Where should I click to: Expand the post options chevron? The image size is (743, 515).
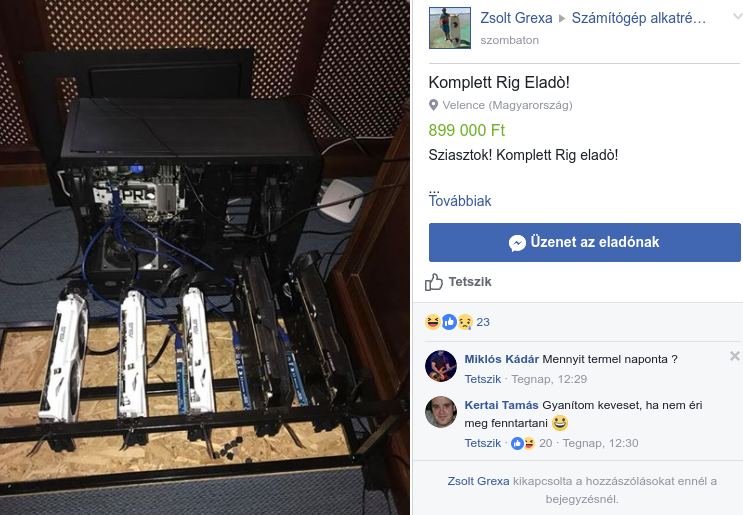coord(737,17)
